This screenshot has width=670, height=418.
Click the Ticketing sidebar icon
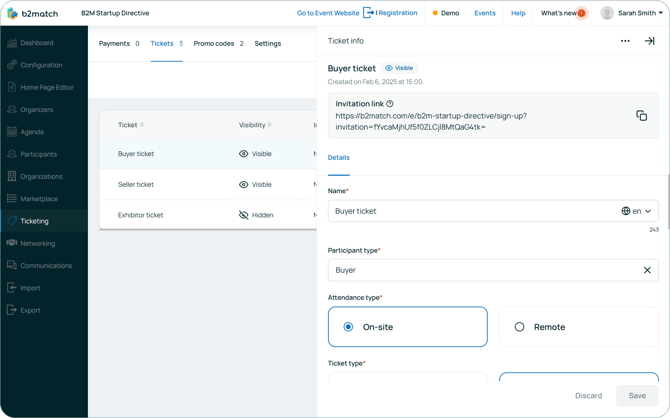pos(12,221)
